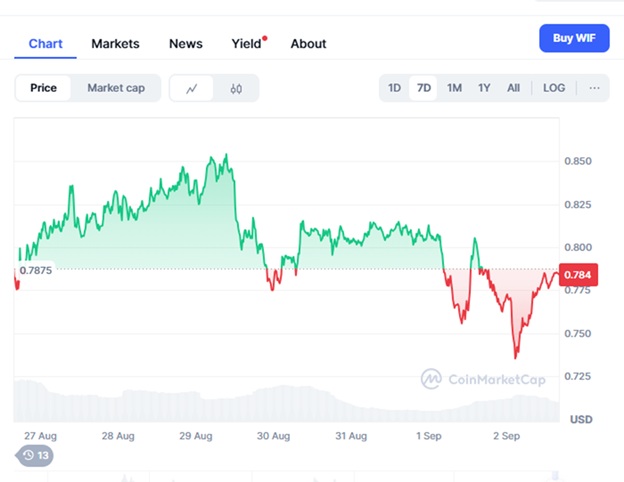
Task: Click the history clock icon badge
Action: [34, 455]
